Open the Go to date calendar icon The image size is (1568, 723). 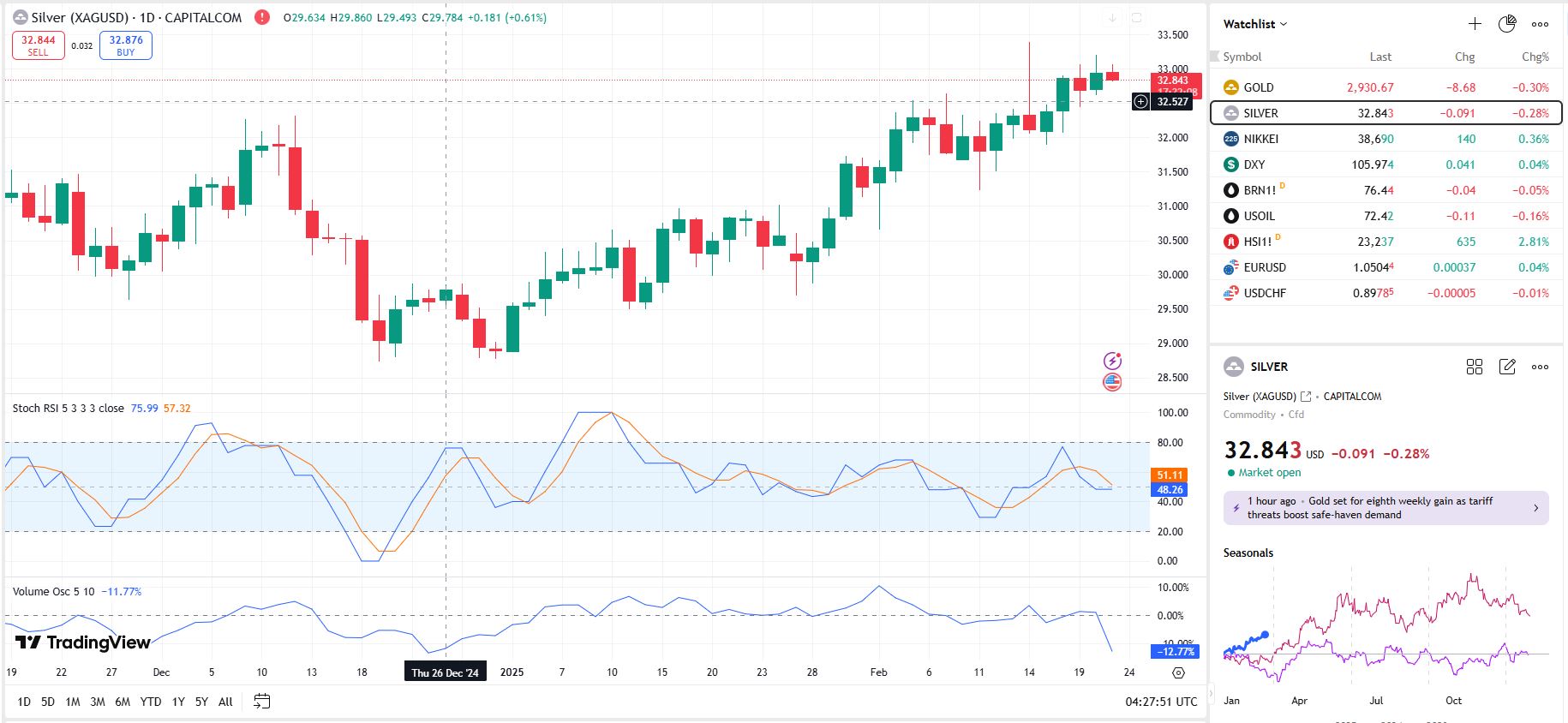tap(262, 702)
